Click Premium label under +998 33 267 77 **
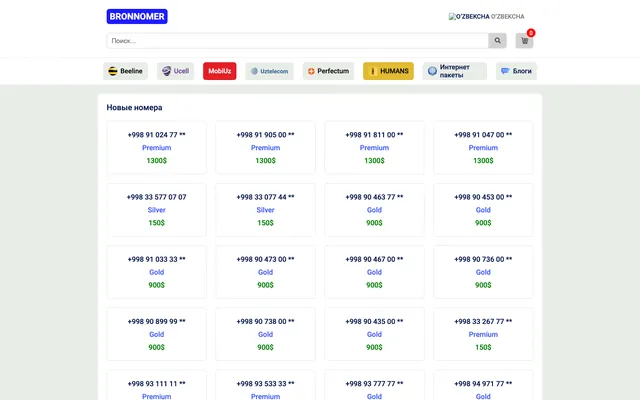The width and height of the screenshot is (640, 400). point(483,334)
